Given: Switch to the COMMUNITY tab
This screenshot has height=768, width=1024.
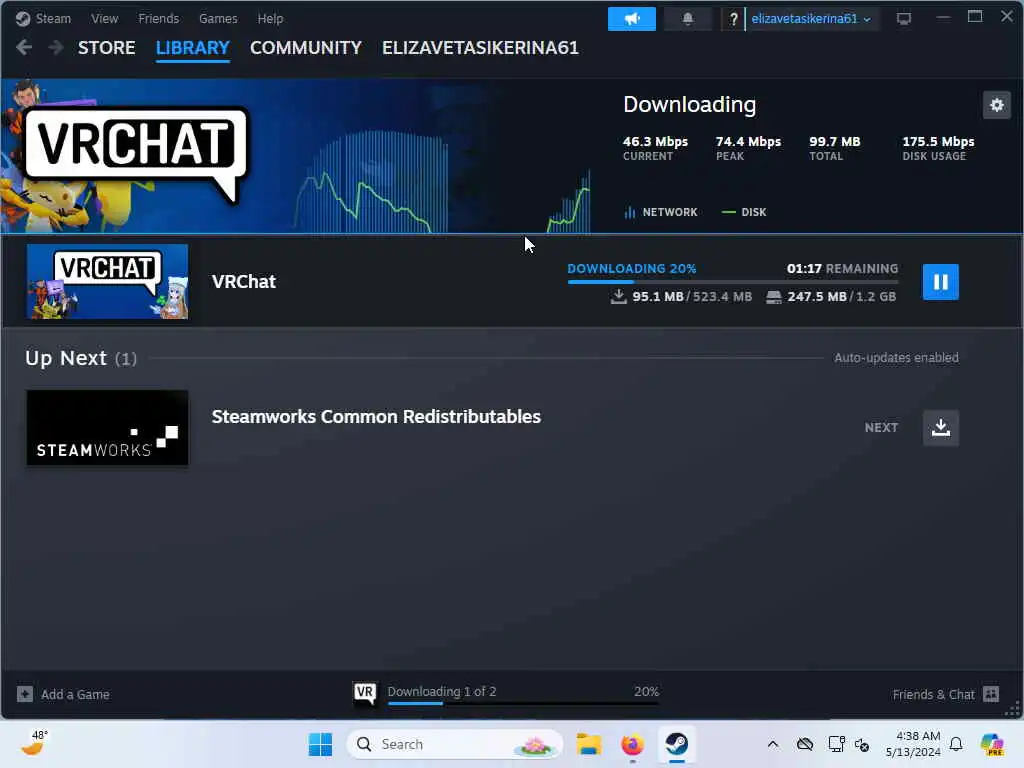Looking at the screenshot, I should [306, 48].
